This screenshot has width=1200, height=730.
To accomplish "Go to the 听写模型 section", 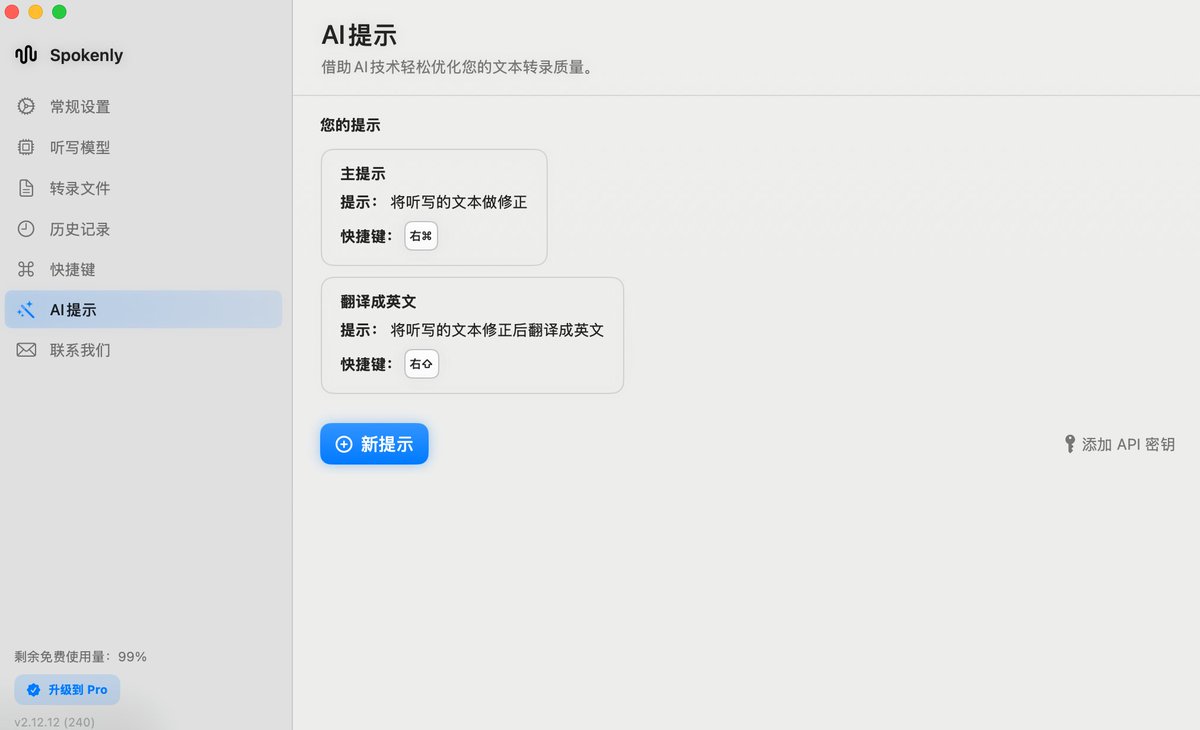I will 143,148.
